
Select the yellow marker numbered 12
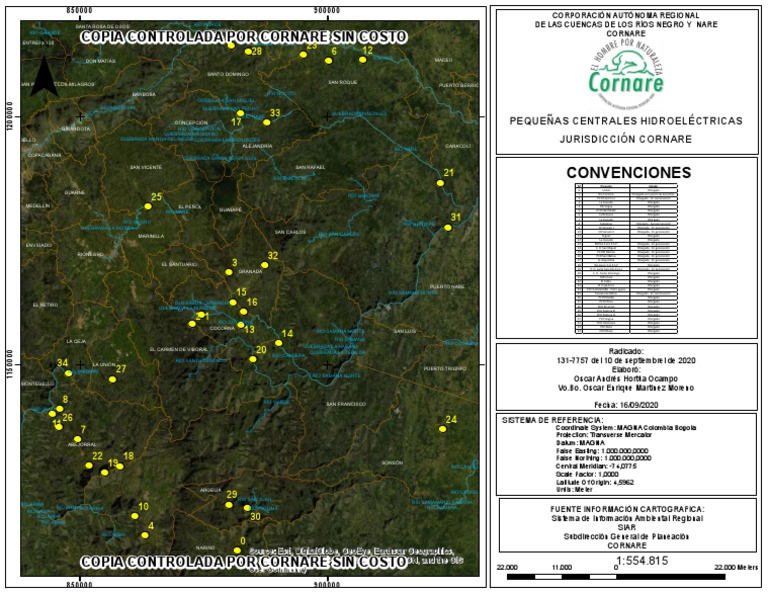(x=362, y=60)
